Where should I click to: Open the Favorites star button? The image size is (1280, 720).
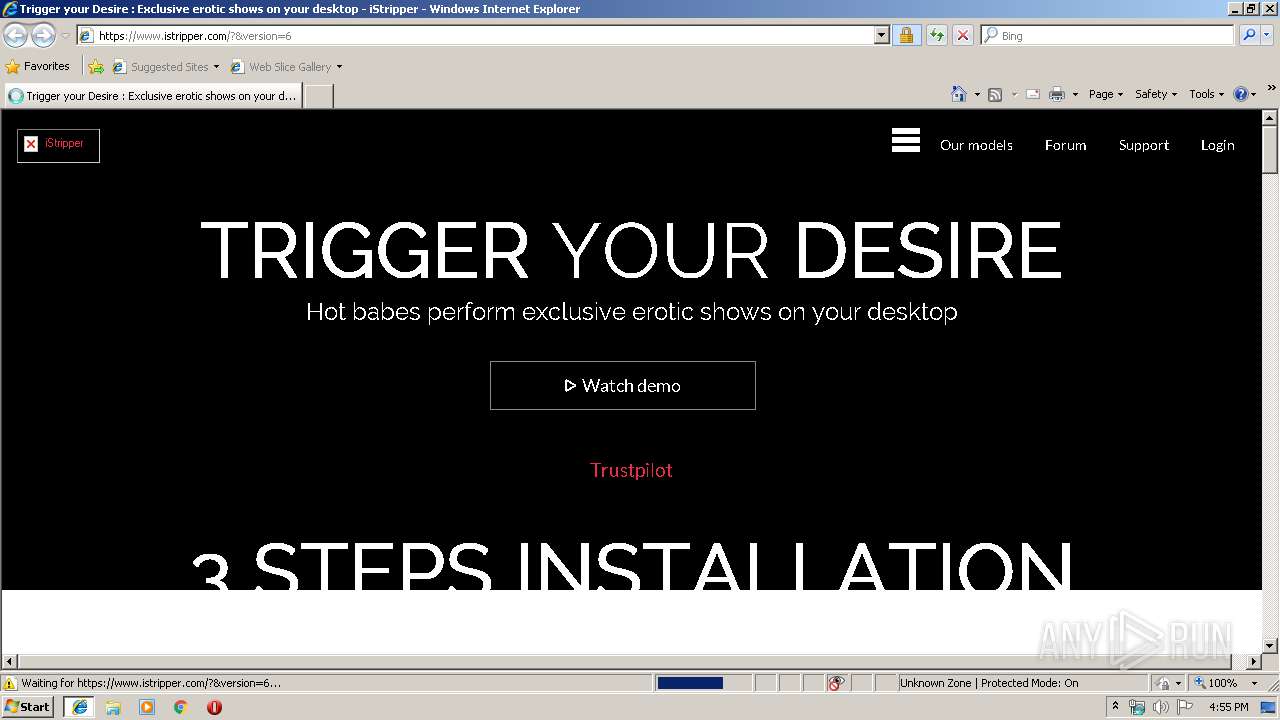coord(38,67)
